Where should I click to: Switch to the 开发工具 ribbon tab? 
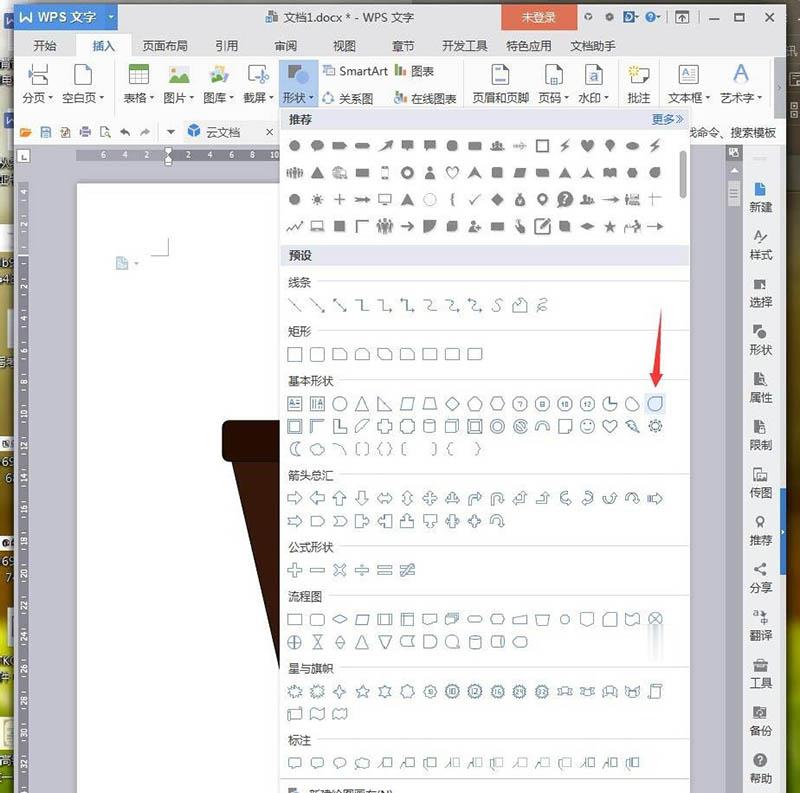point(464,46)
